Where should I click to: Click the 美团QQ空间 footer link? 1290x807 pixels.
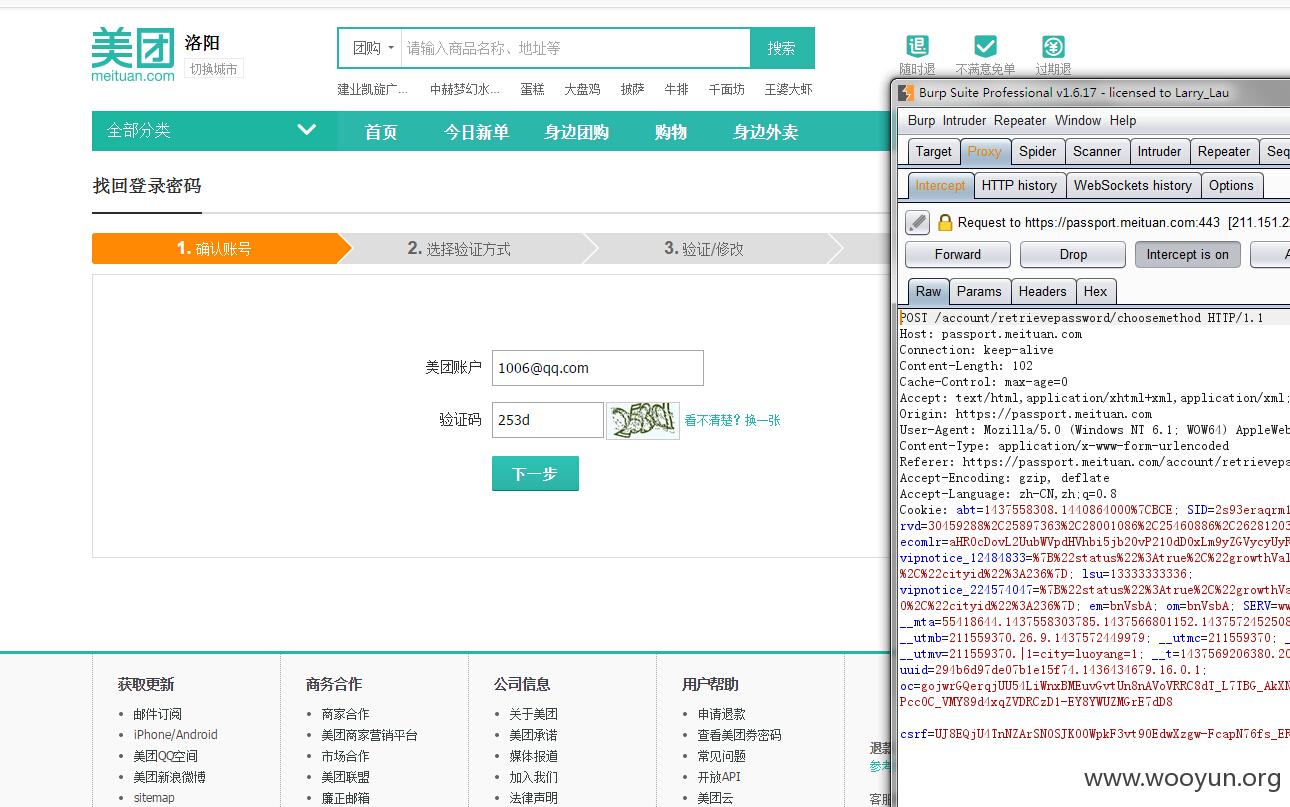coord(166,756)
